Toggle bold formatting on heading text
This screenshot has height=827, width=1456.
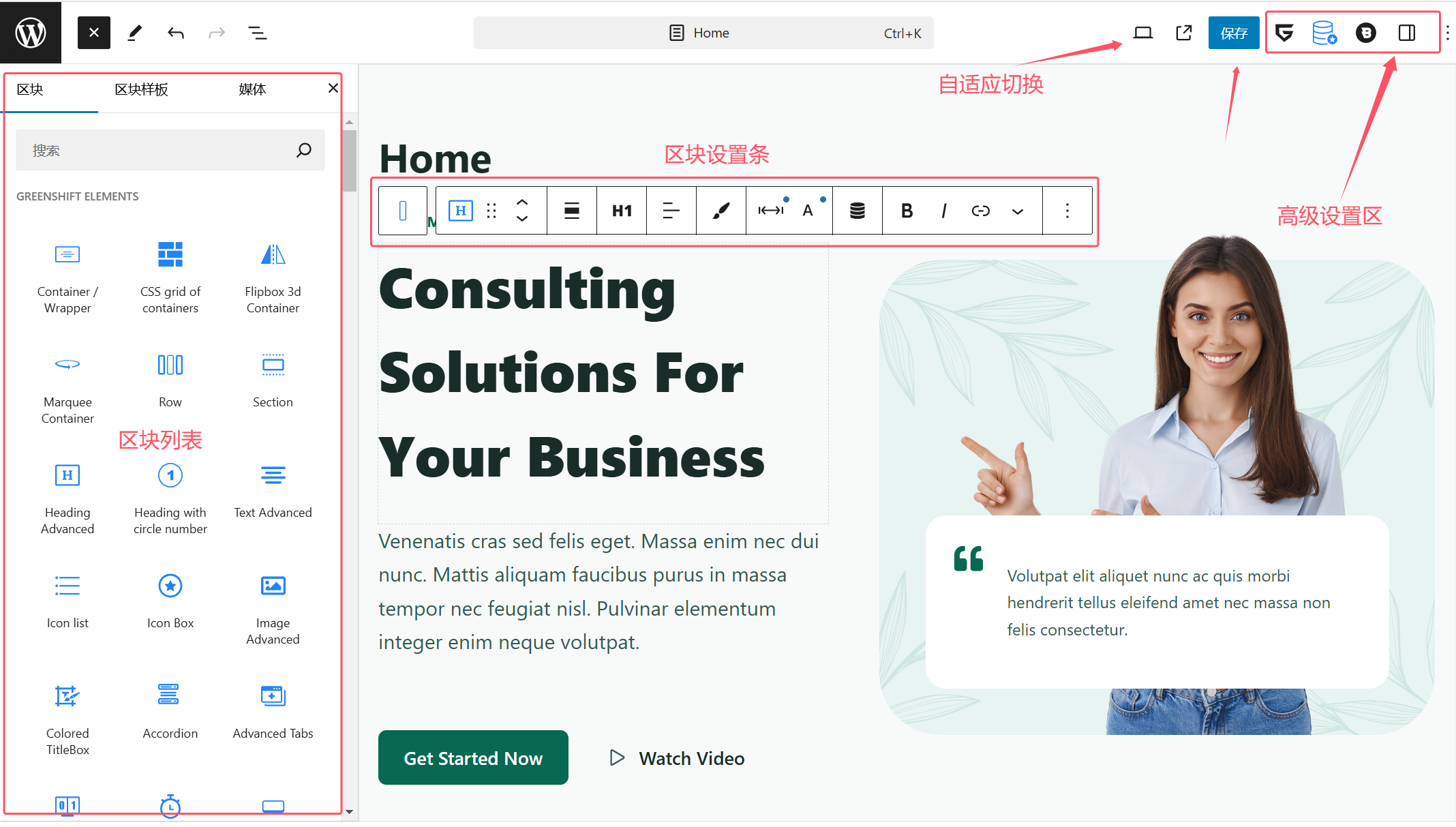coord(905,210)
